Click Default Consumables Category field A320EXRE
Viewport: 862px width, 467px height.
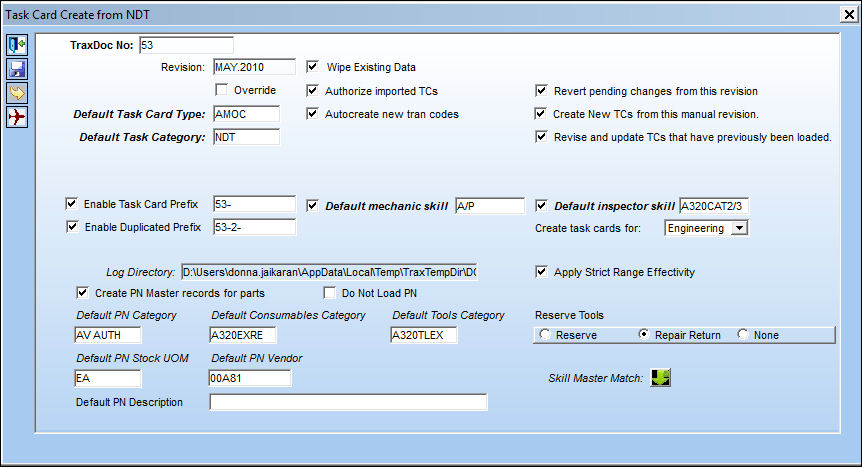(x=242, y=335)
